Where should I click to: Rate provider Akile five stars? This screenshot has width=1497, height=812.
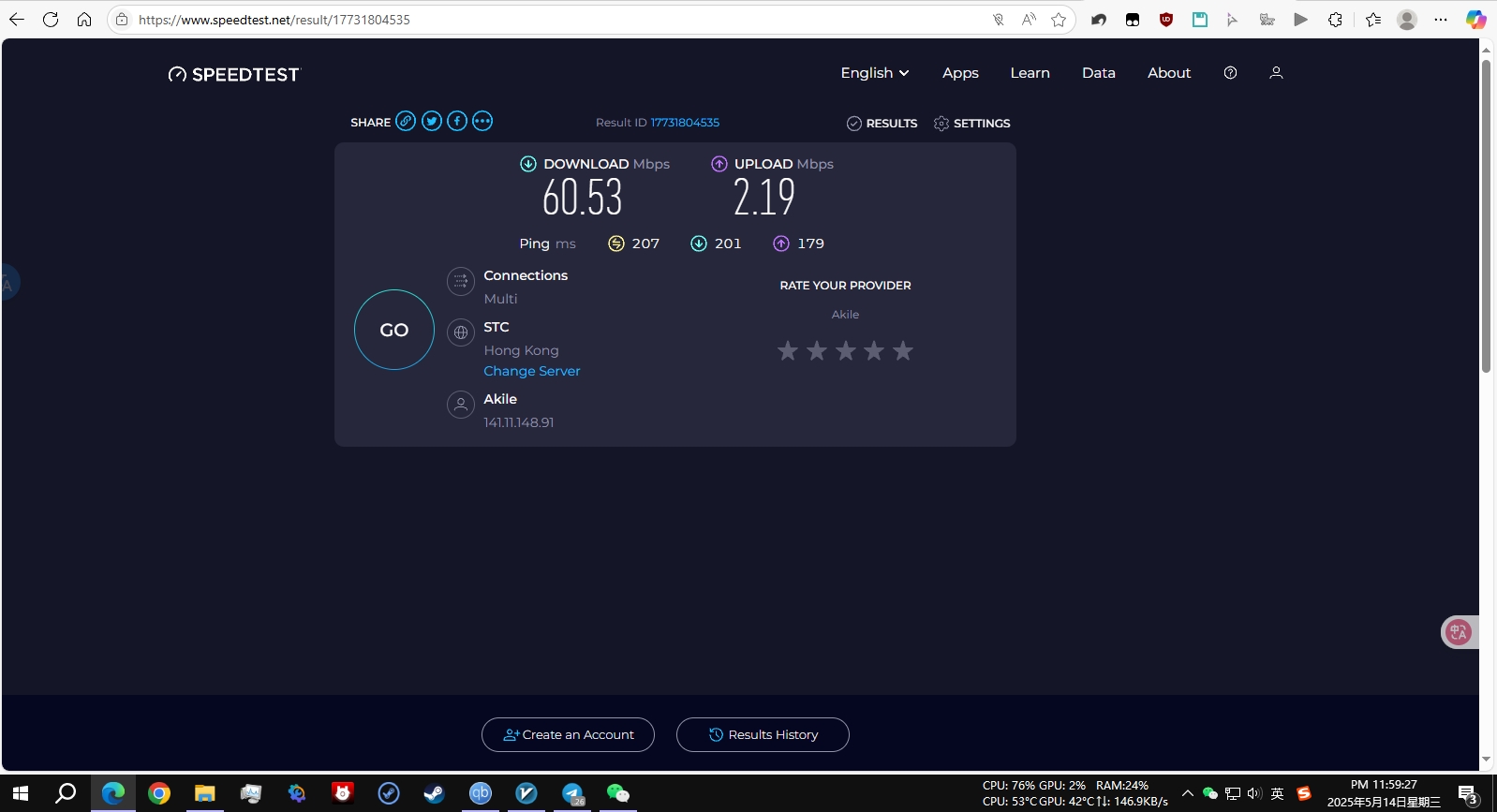(902, 351)
